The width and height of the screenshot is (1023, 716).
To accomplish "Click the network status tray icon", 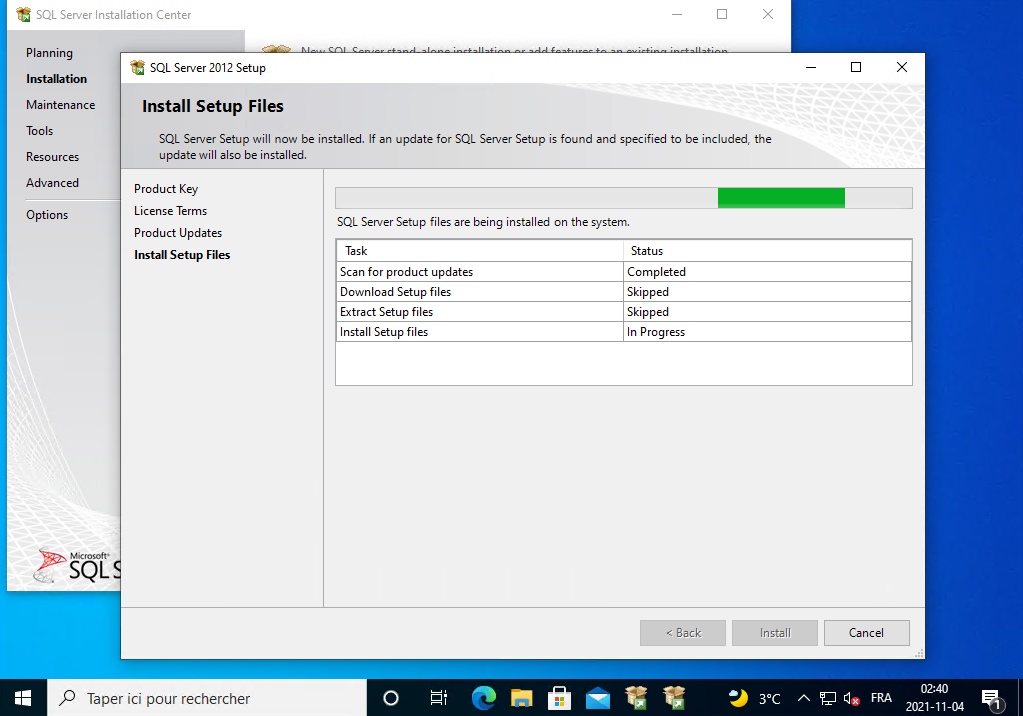I will click(x=828, y=698).
